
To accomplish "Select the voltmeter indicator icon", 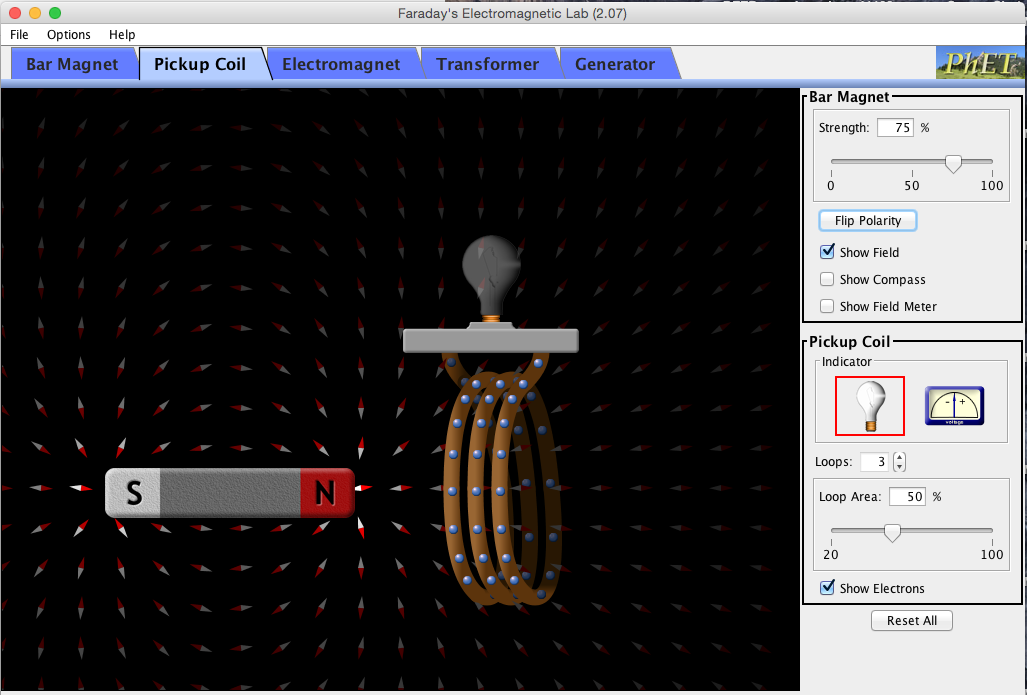I will 954,405.
